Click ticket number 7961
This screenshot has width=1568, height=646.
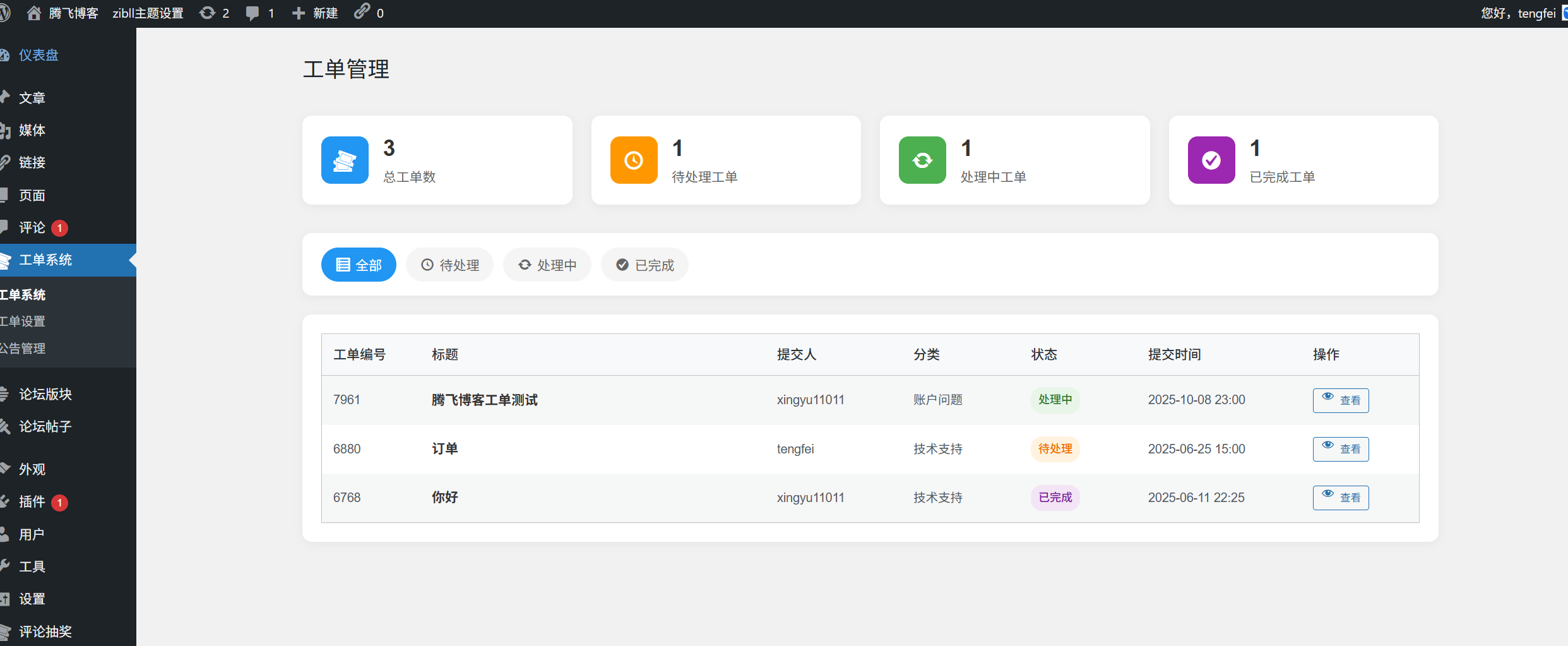(x=347, y=400)
